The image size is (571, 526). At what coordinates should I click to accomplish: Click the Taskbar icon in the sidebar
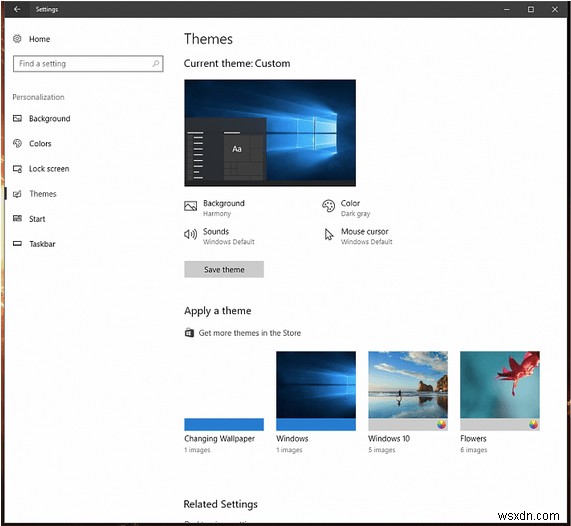[x=17, y=244]
